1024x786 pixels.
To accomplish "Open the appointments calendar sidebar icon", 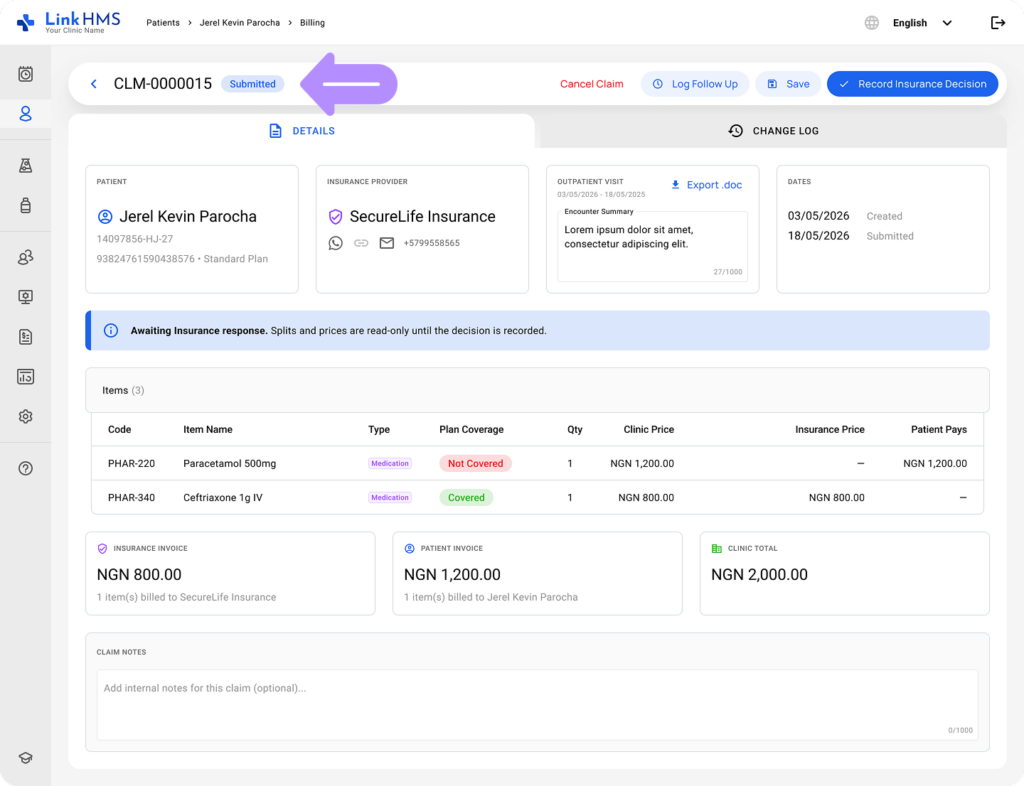I will point(25,74).
